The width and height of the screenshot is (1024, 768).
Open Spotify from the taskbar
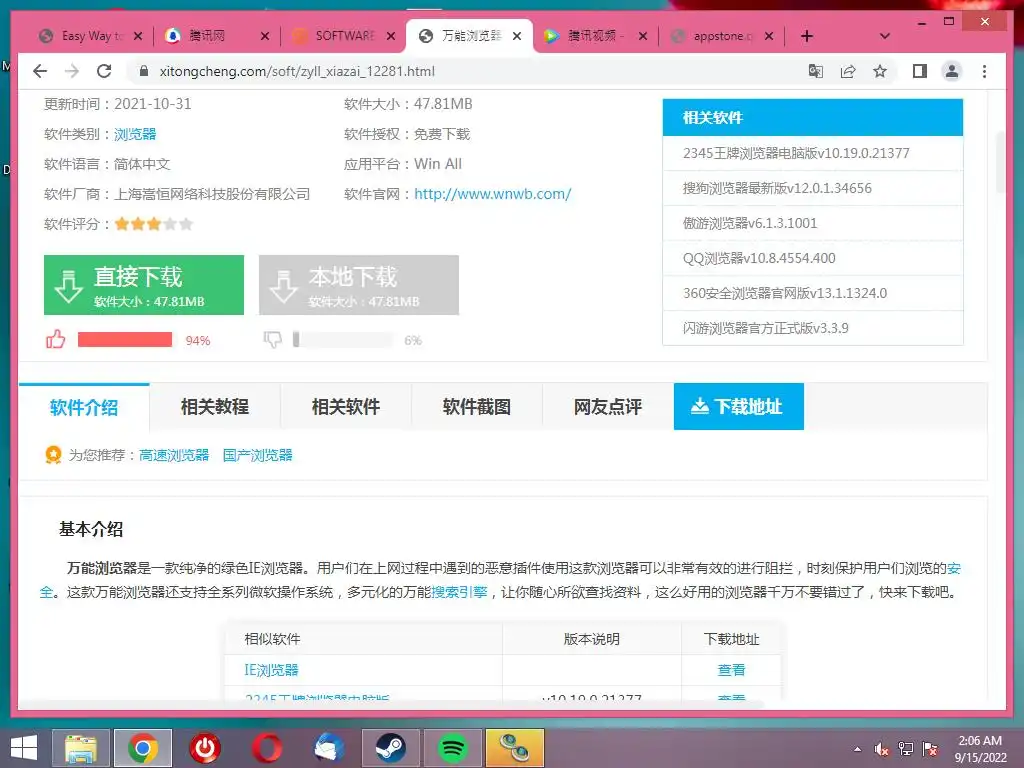click(x=453, y=748)
